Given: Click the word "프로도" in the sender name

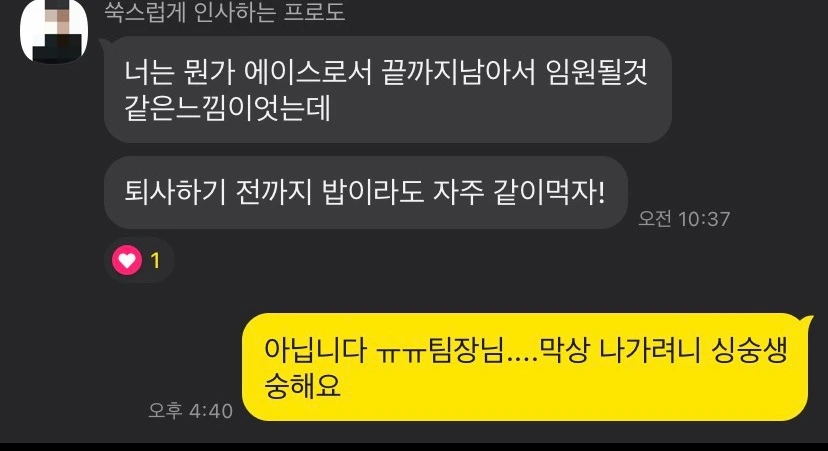Looking at the screenshot, I should click(x=315, y=12).
